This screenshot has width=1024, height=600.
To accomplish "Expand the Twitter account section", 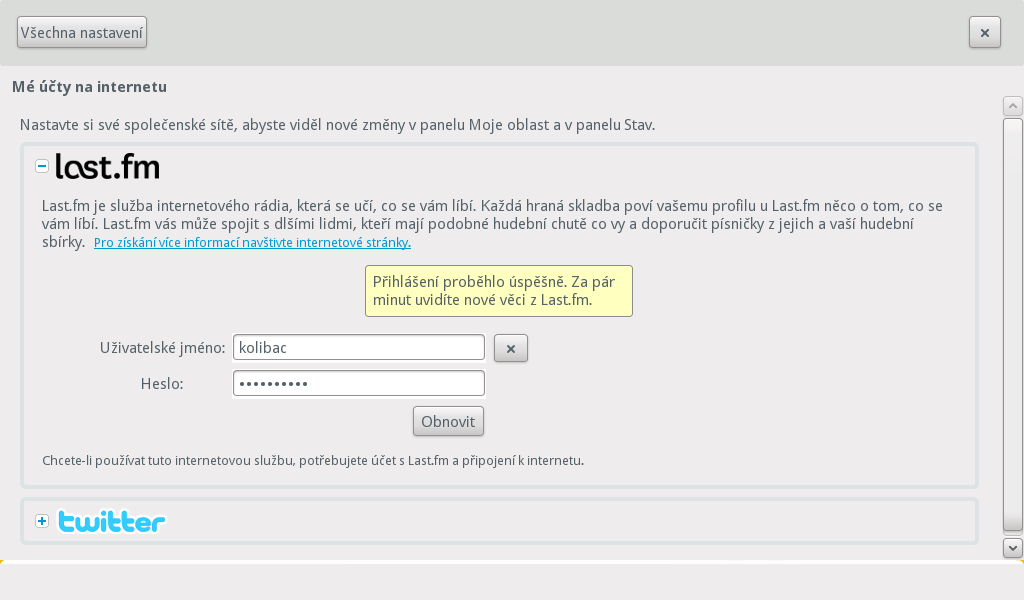I will pos(42,521).
